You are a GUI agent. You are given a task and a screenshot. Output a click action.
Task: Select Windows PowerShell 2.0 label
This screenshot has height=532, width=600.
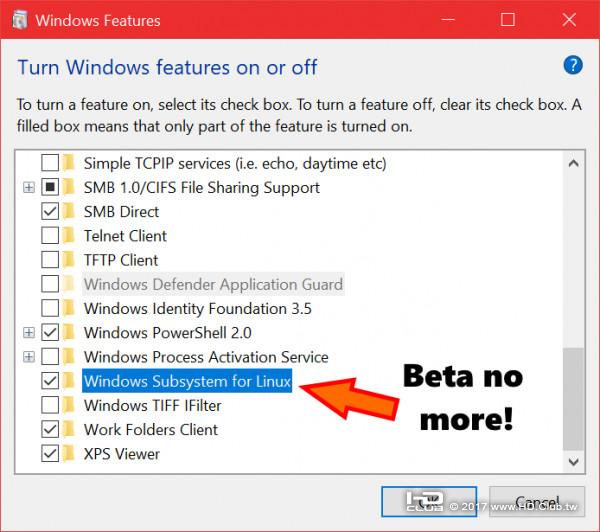(x=168, y=333)
